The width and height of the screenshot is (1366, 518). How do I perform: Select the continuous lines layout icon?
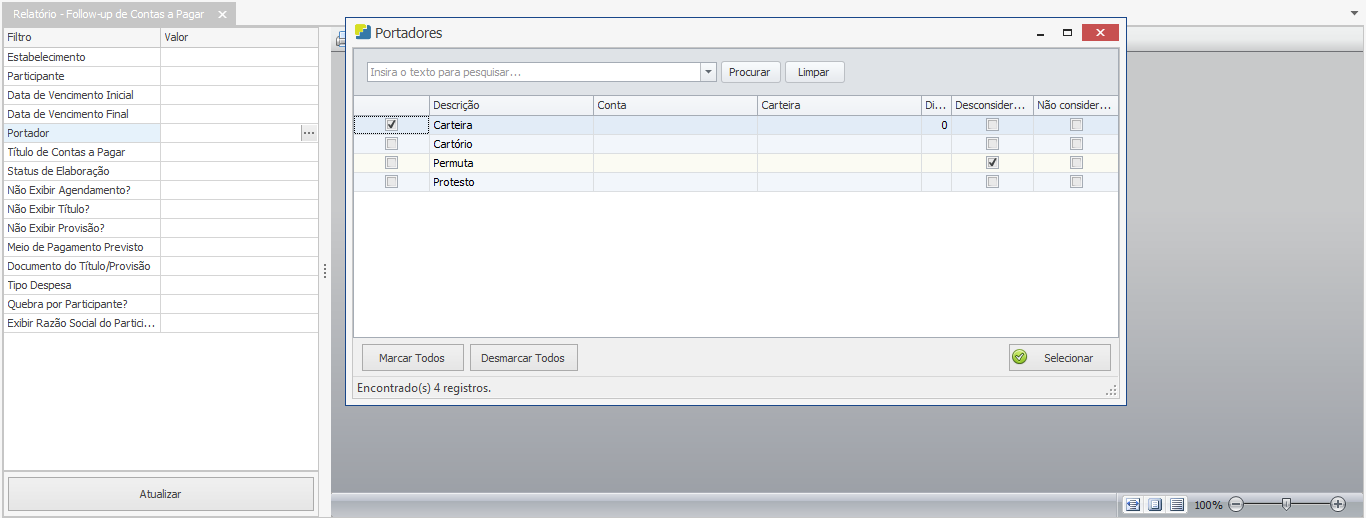click(1177, 505)
